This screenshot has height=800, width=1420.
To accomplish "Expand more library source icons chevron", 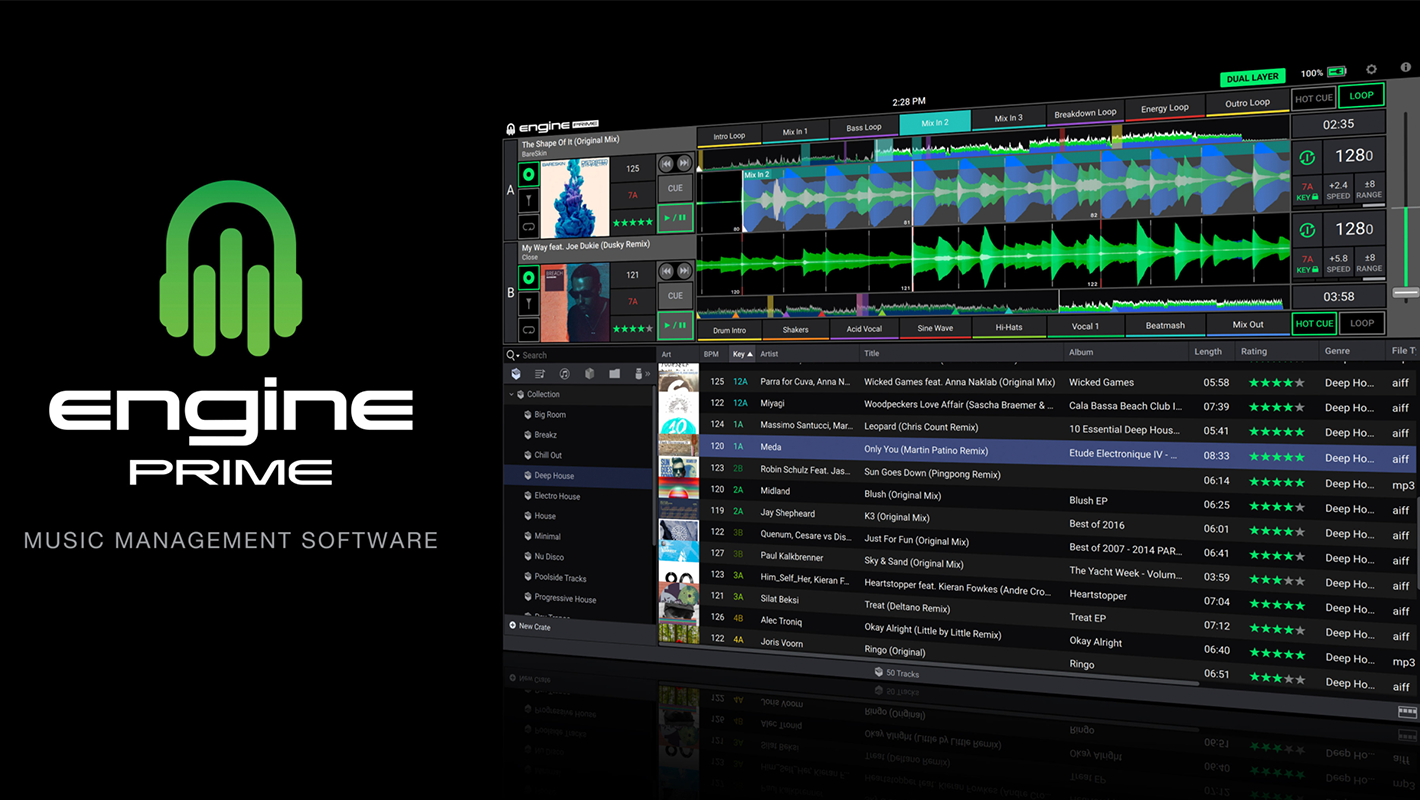I will point(646,374).
